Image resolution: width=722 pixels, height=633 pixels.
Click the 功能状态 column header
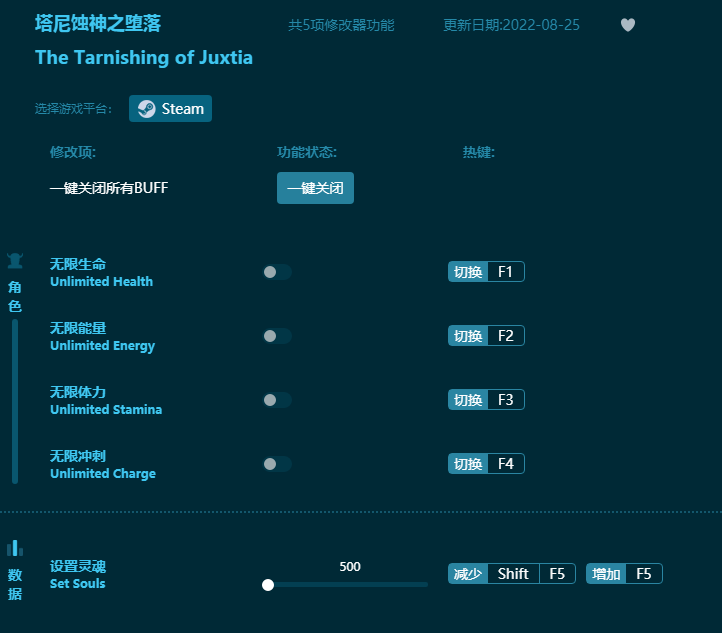click(307, 152)
